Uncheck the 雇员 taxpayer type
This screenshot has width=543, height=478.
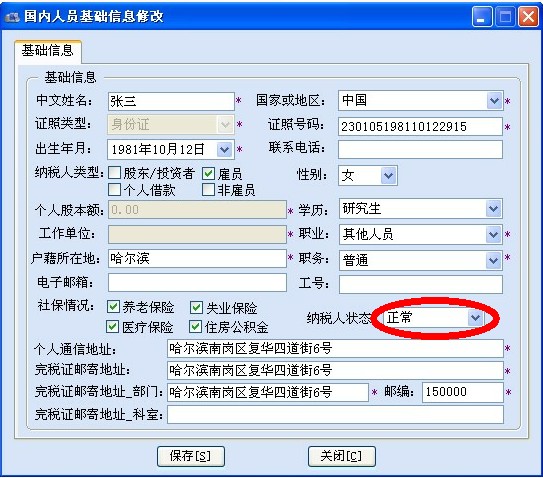point(208,173)
